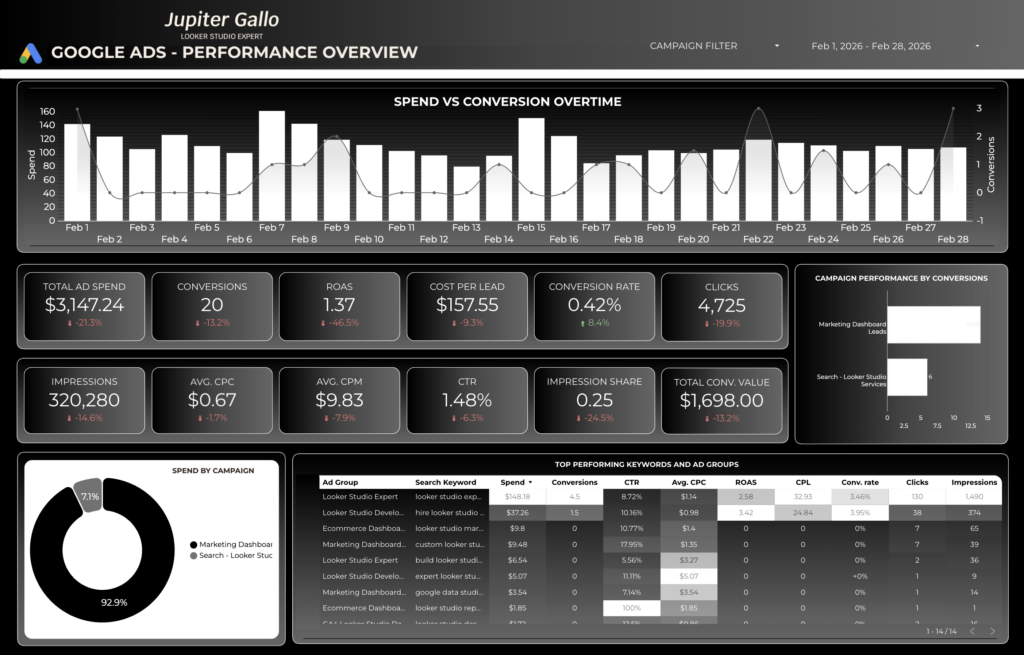This screenshot has width=1024, height=655.
Task: Select the Feb 1, 2026 - Feb 28, 2026 date range
Action: (x=871, y=46)
